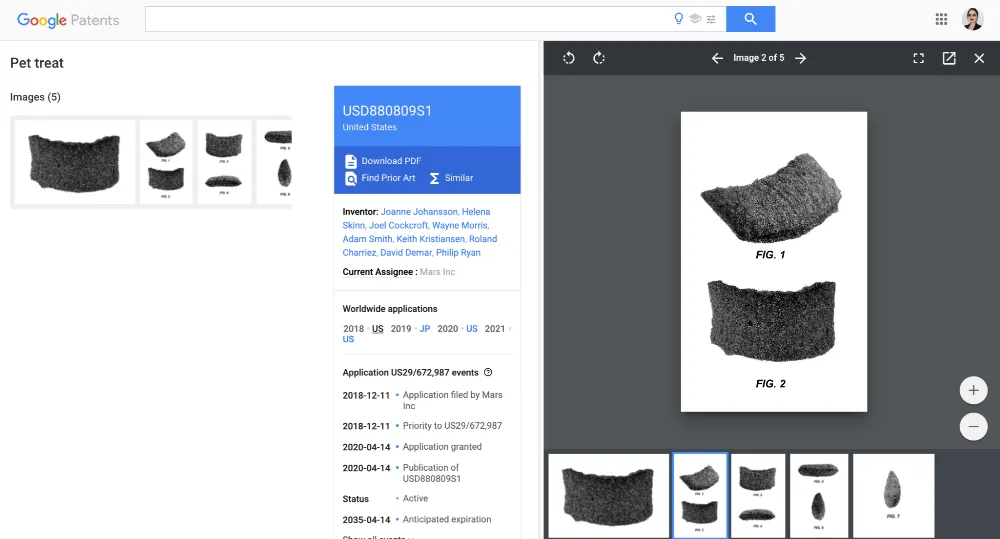The image size is (1000, 539).
Task: Open inventor Keith Kristiansen link
Action: coord(430,239)
